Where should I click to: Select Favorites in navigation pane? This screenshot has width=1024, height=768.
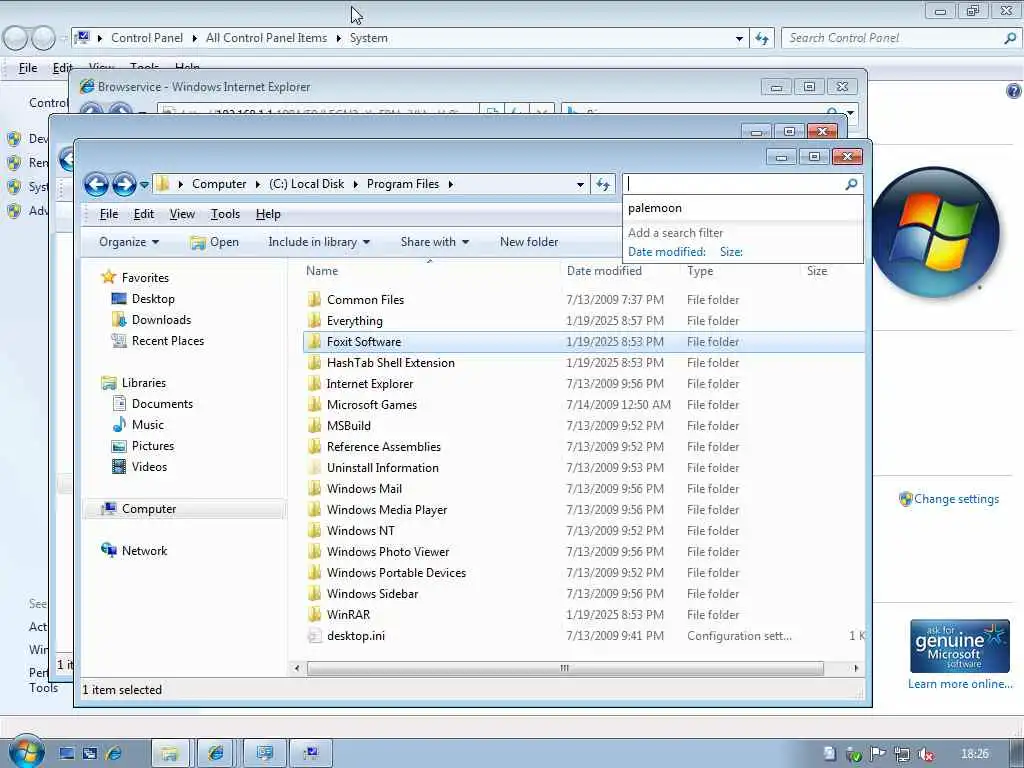tap(145, 278)
